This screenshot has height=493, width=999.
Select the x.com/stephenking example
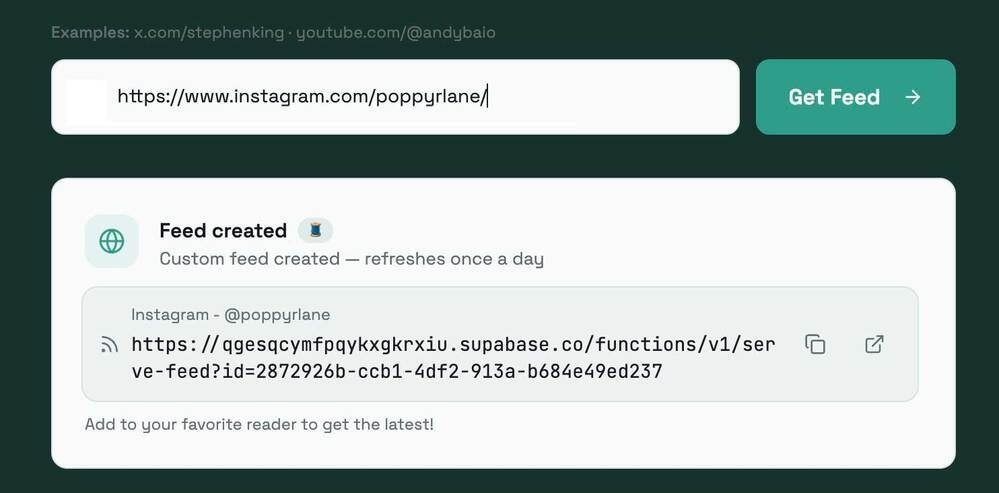coord(210,33)
